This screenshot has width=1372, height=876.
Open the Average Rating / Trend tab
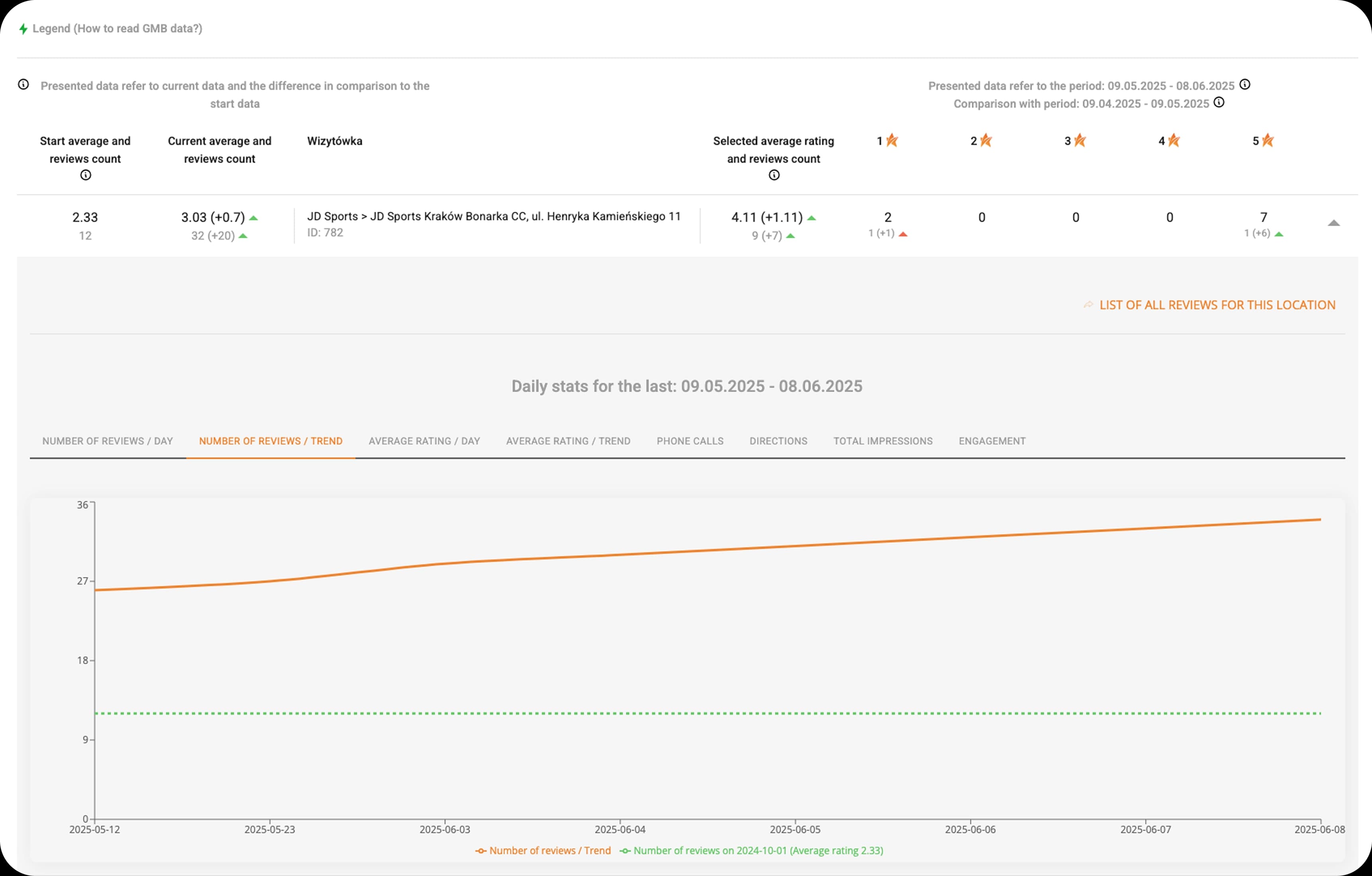pos(568,441)
